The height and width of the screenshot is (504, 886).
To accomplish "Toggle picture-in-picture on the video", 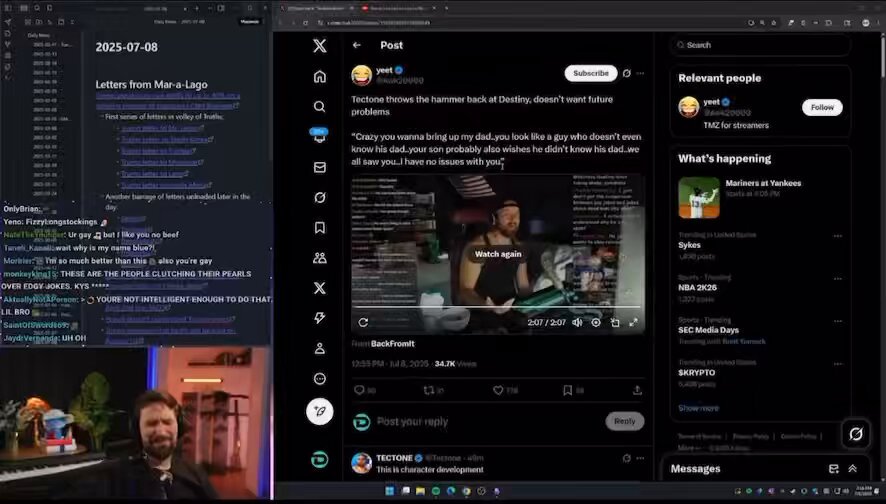I will tap(615, 322).
